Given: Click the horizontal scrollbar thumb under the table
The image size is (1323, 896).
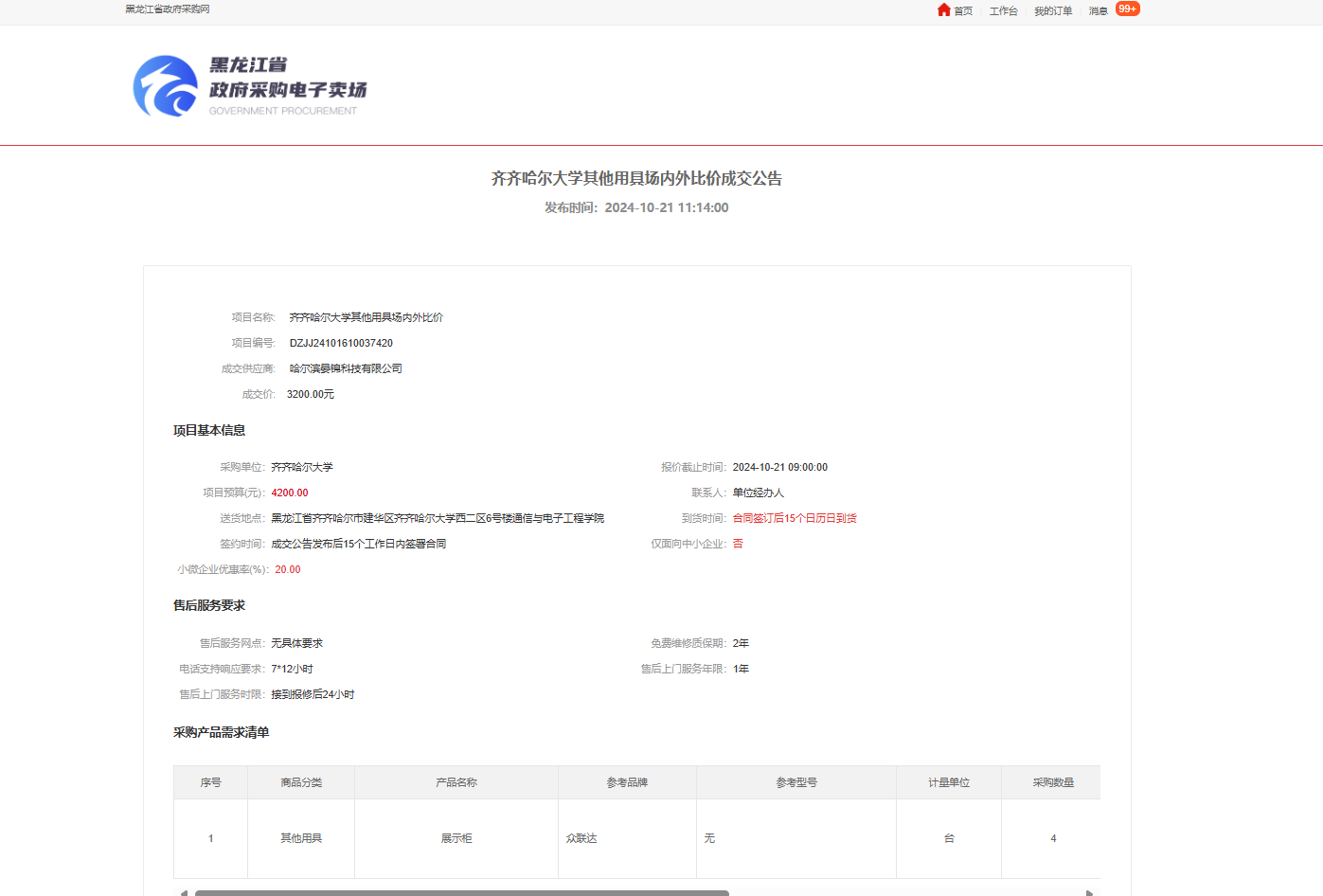Looking at the screenshot, I should click(461, 892).
